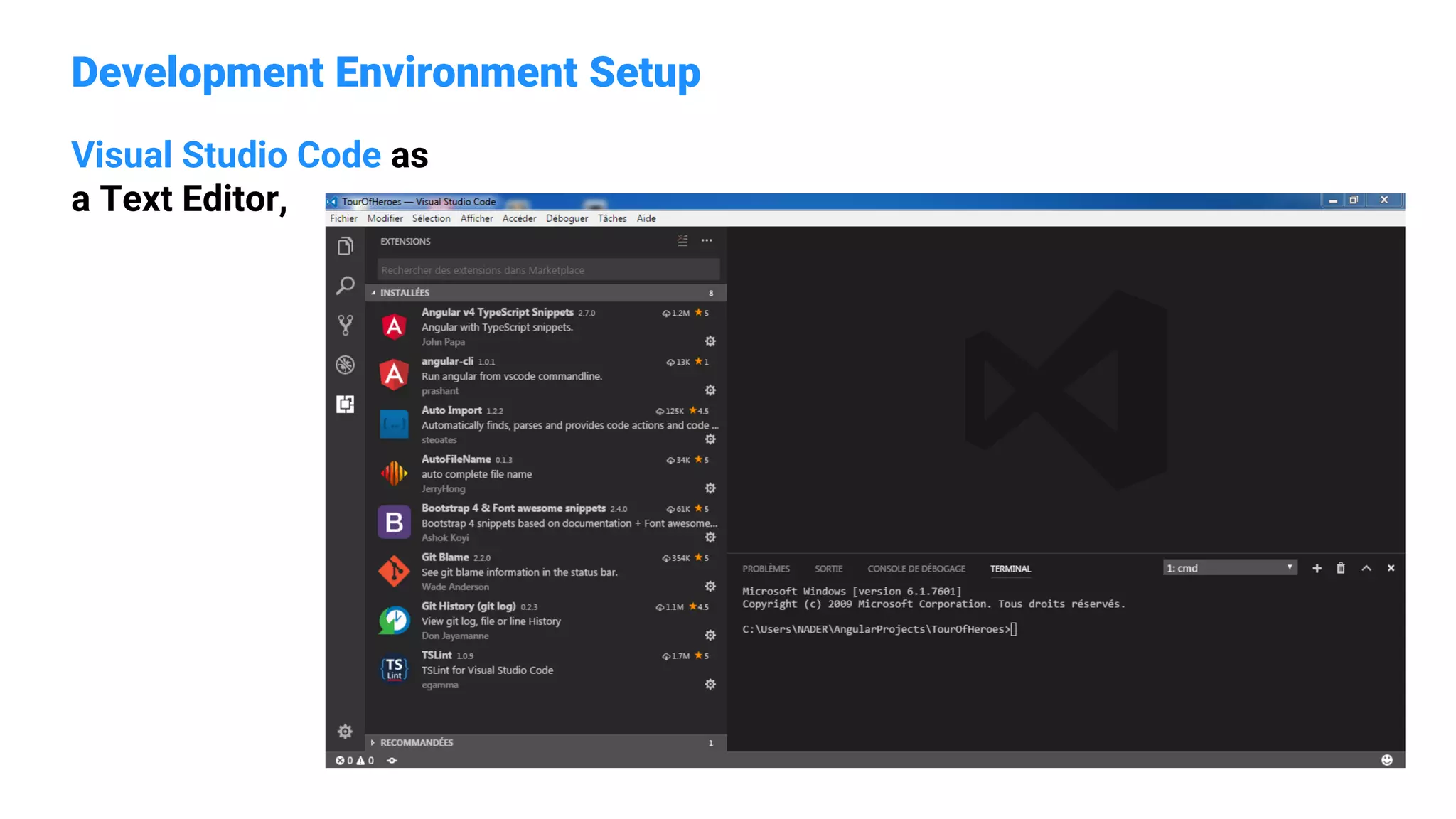The width and height of the screenshot is (1456, 819).
Task: Open the Fichier menu
Action: [344, 219]
